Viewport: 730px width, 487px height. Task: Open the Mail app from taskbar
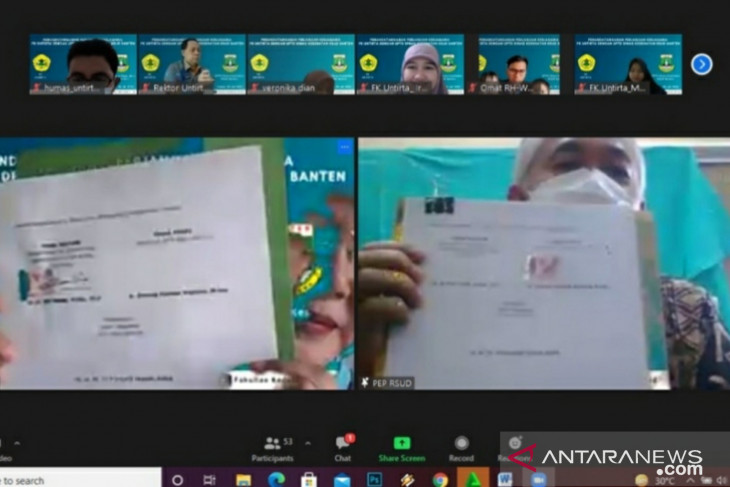342,479
